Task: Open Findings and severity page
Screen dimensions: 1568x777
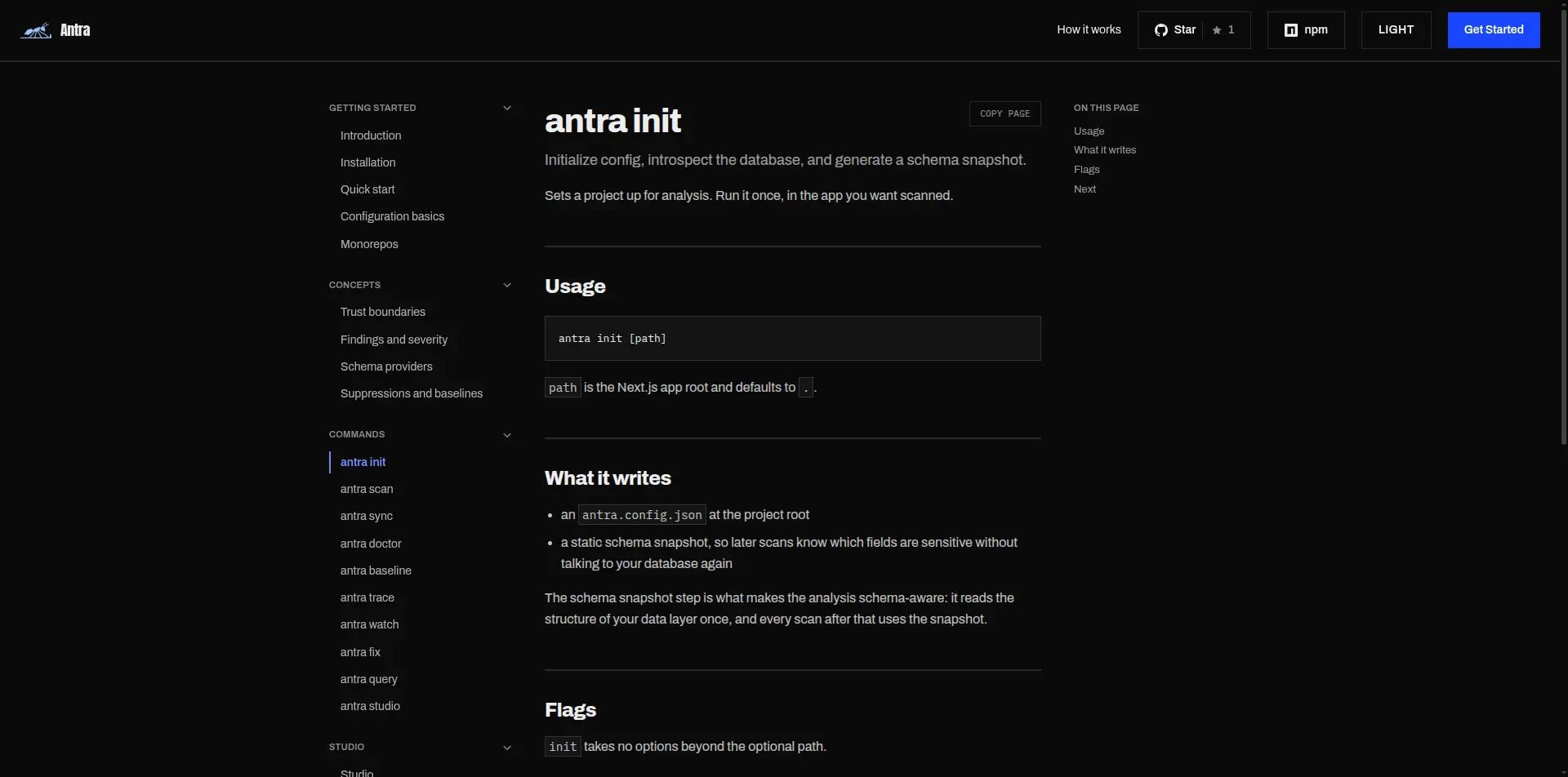Action: (x=394, y=340)
